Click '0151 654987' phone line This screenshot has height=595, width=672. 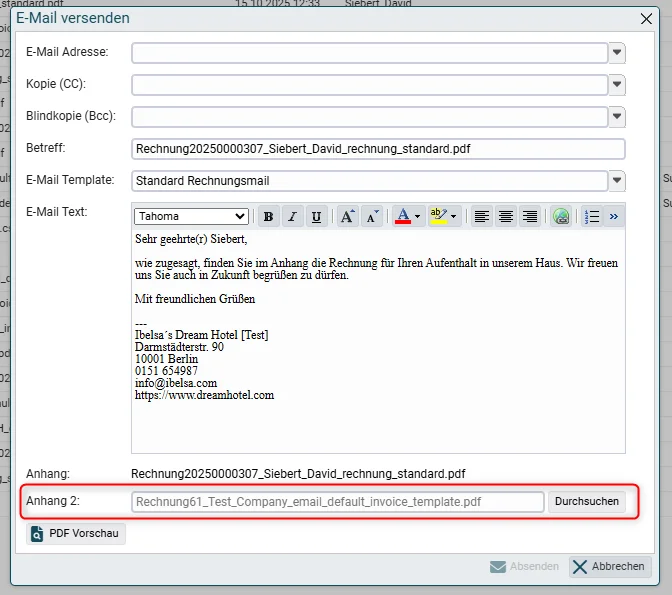(166, 371)
